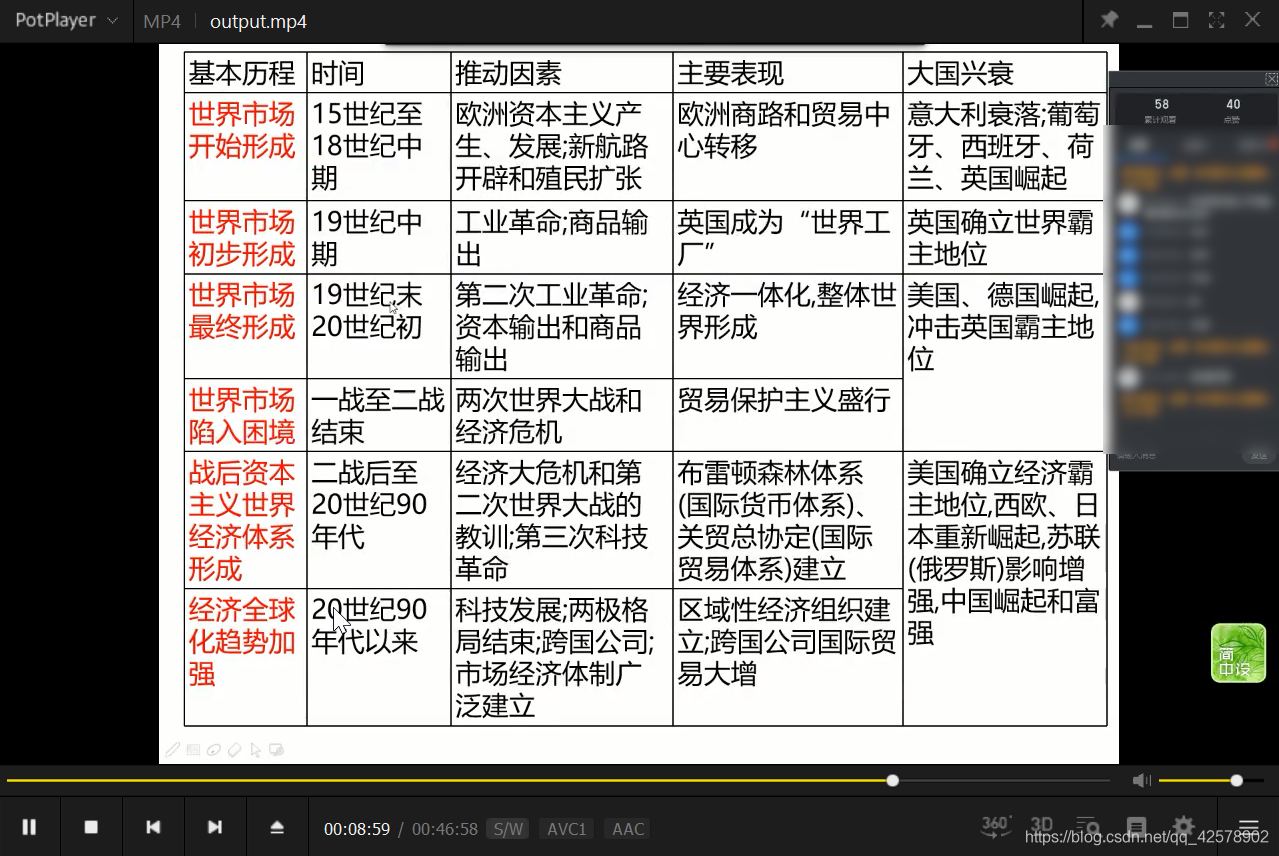1279x856 pixels.
Task: Select the eraser tool on slide
Action: coord(235,749)
